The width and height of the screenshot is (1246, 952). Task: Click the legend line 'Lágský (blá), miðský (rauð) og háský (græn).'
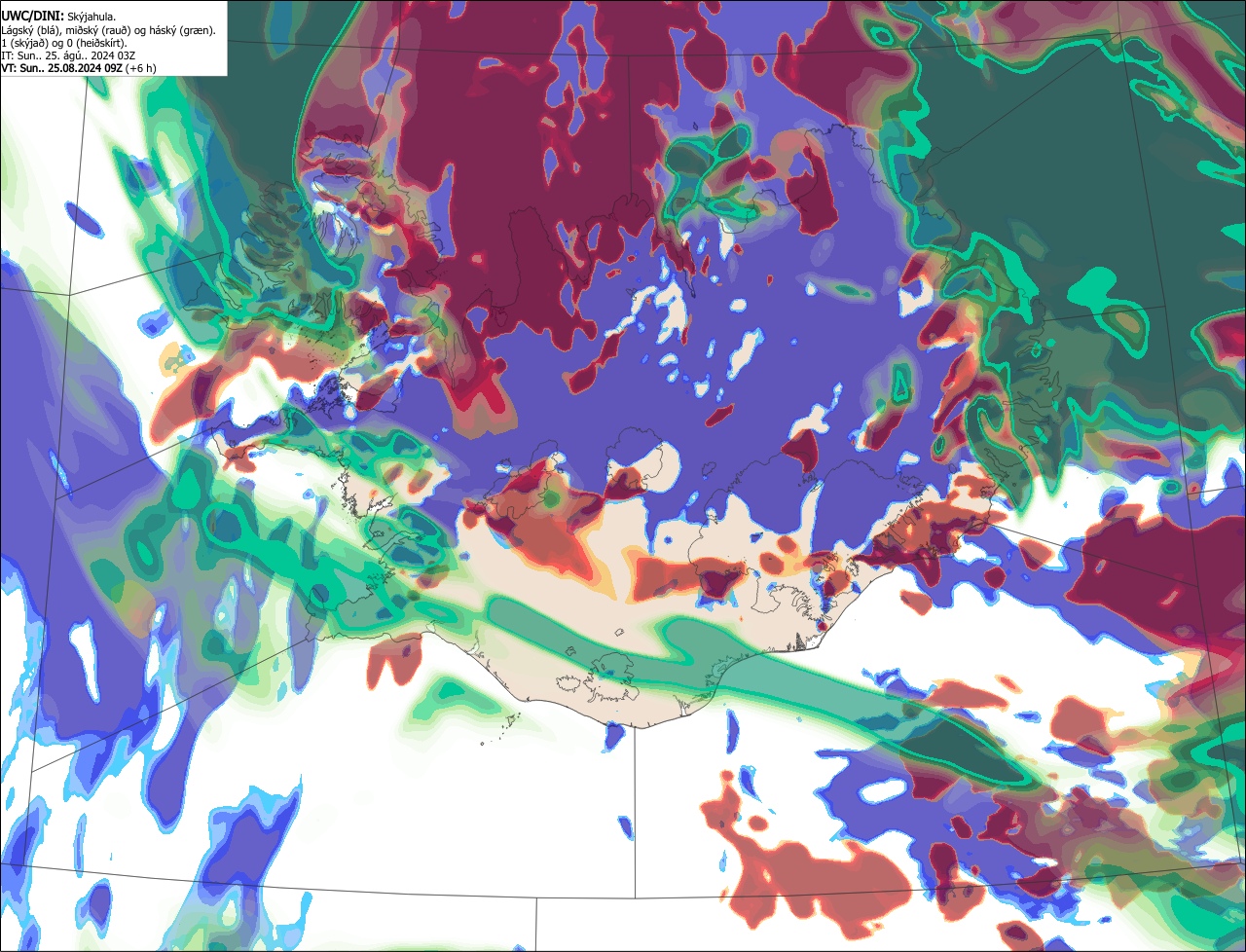(x=109, y=30)
